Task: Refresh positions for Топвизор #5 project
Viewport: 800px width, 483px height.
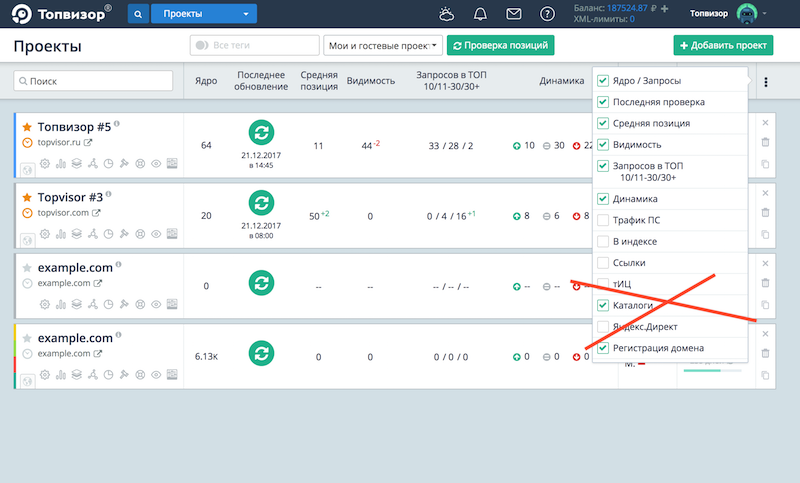Action: pos(261,132)
